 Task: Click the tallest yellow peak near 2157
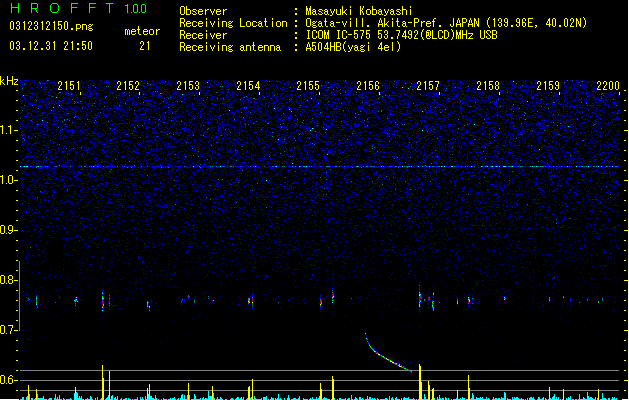point(420,381)
